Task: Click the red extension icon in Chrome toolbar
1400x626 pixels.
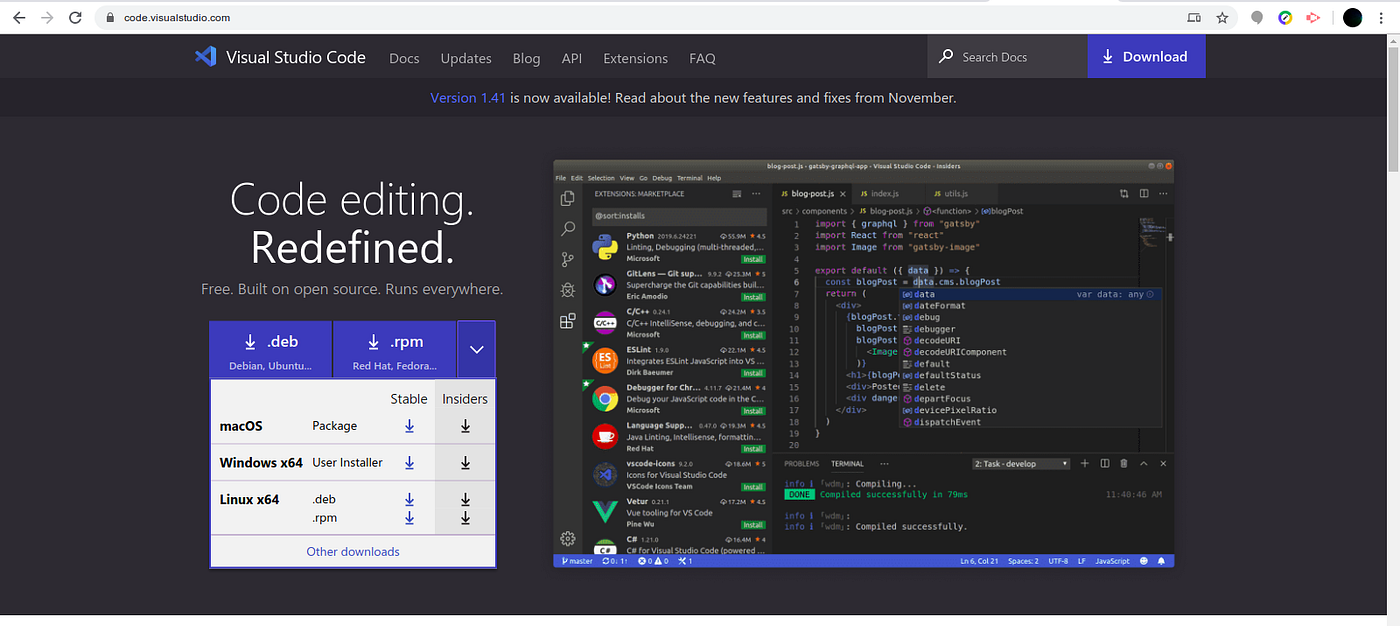Action: coord(1313,18)
